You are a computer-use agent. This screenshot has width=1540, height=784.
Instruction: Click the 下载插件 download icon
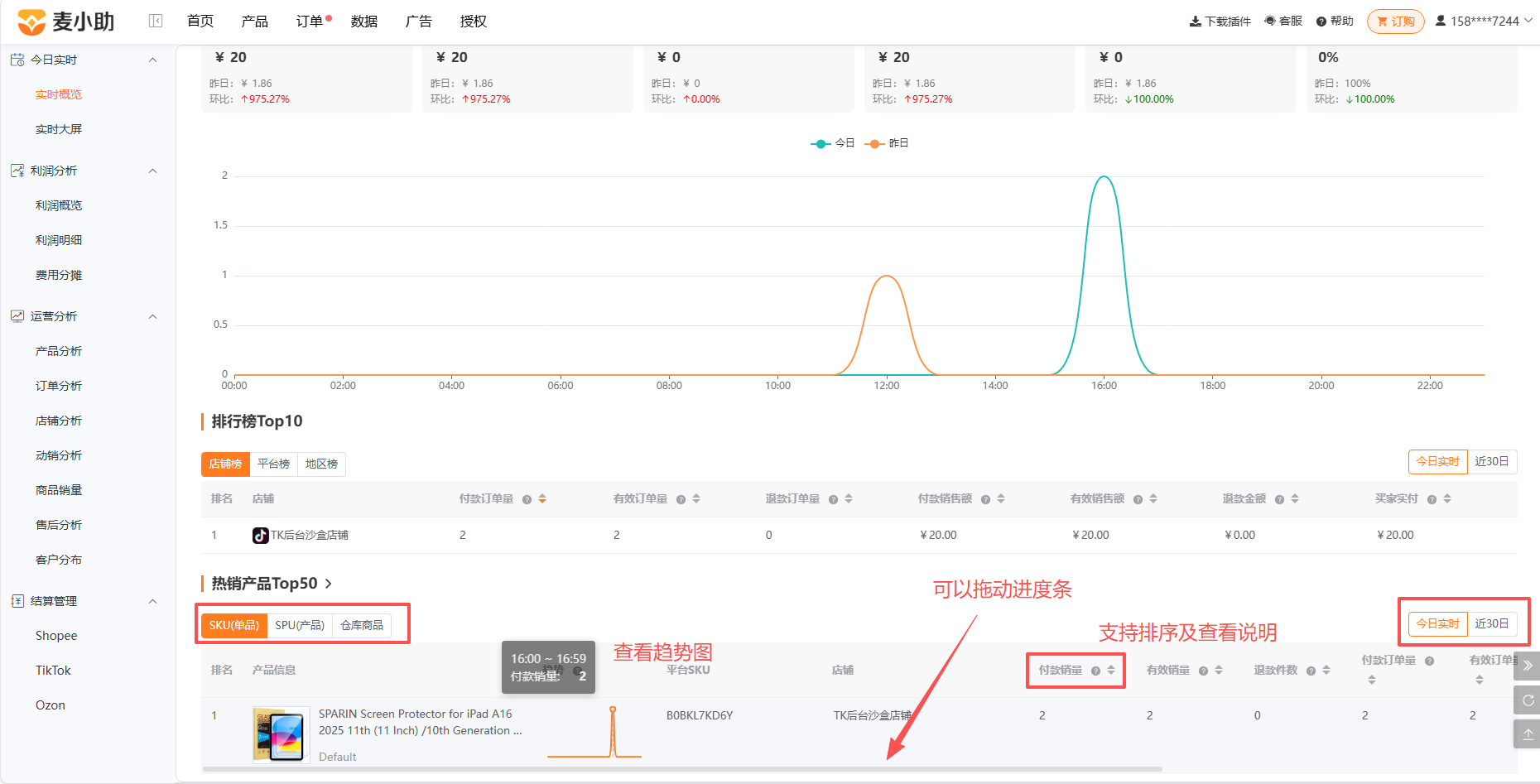pos(1196,22)
